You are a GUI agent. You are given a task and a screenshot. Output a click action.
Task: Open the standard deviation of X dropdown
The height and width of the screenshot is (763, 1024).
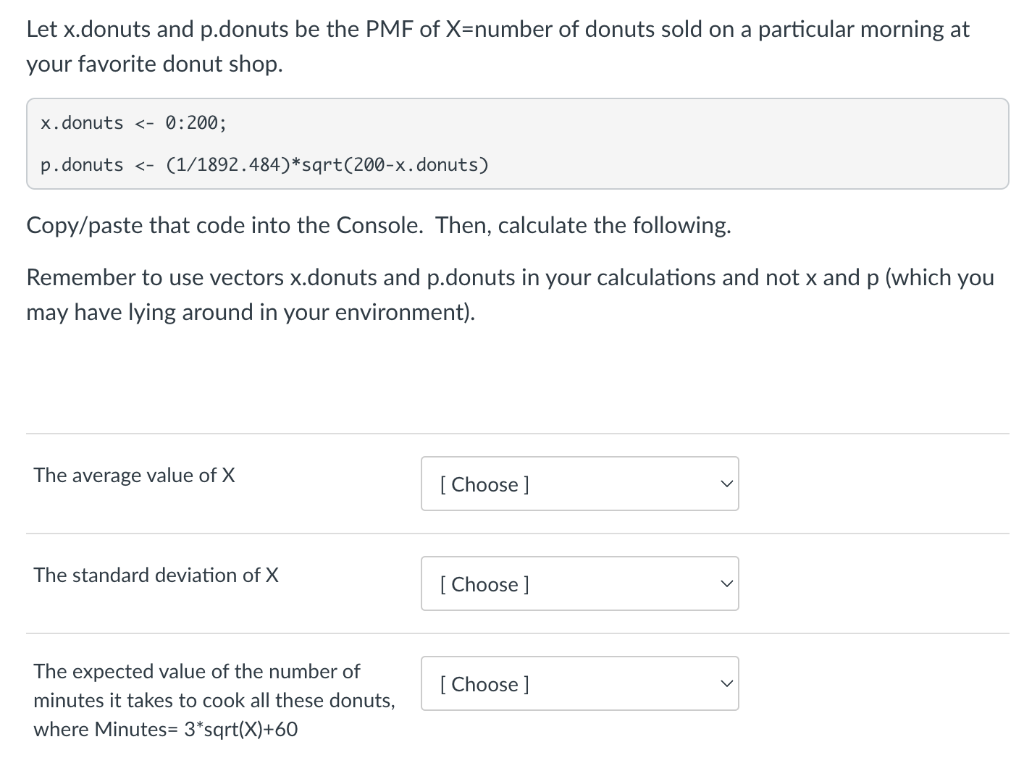point(578,583)
